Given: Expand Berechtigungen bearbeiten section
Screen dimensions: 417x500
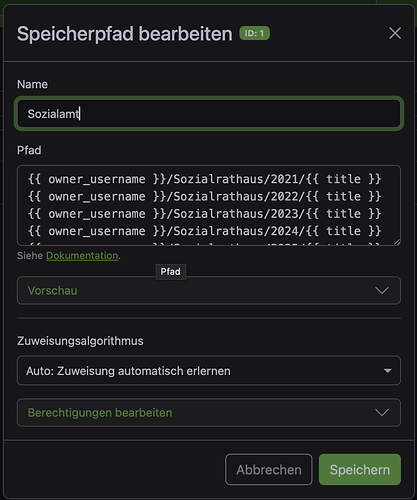Looking at the screenshot, I should tap(209, 413).
